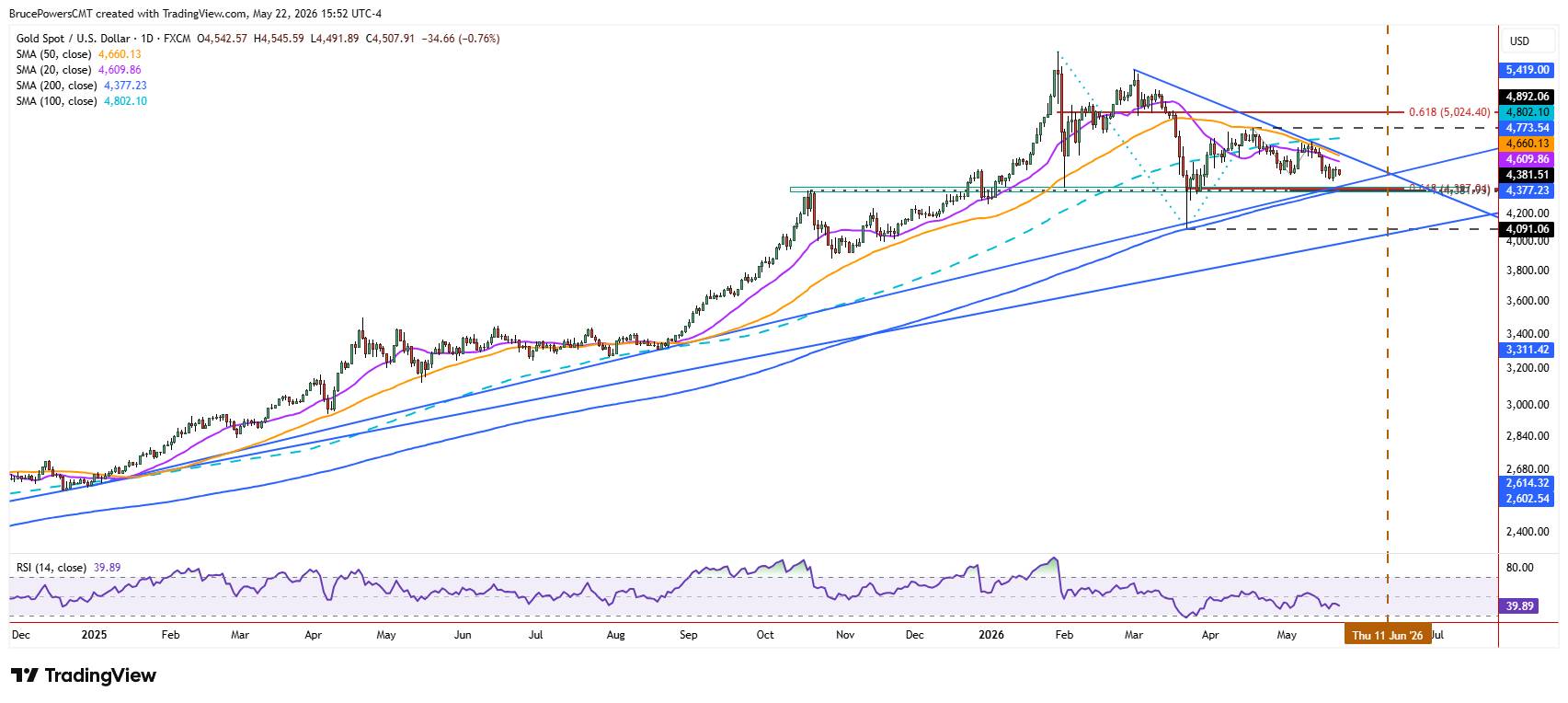Select the SMA (20, close) indicator legend

pyautogui.click(x=79, y=70)
